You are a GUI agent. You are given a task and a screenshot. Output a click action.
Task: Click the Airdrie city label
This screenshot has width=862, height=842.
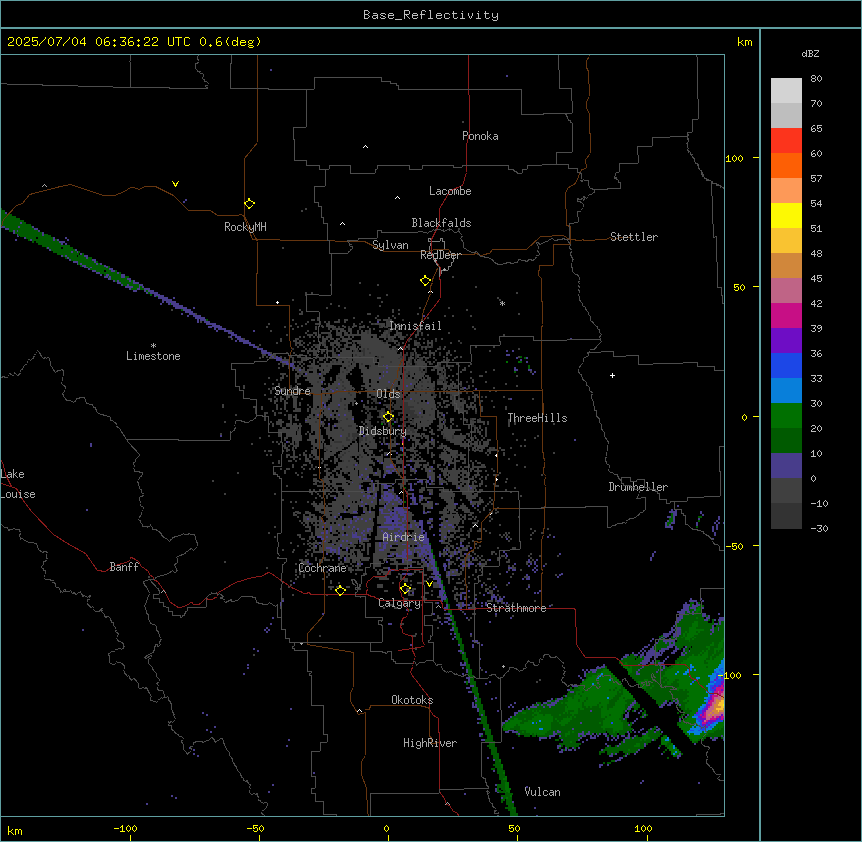404,537
